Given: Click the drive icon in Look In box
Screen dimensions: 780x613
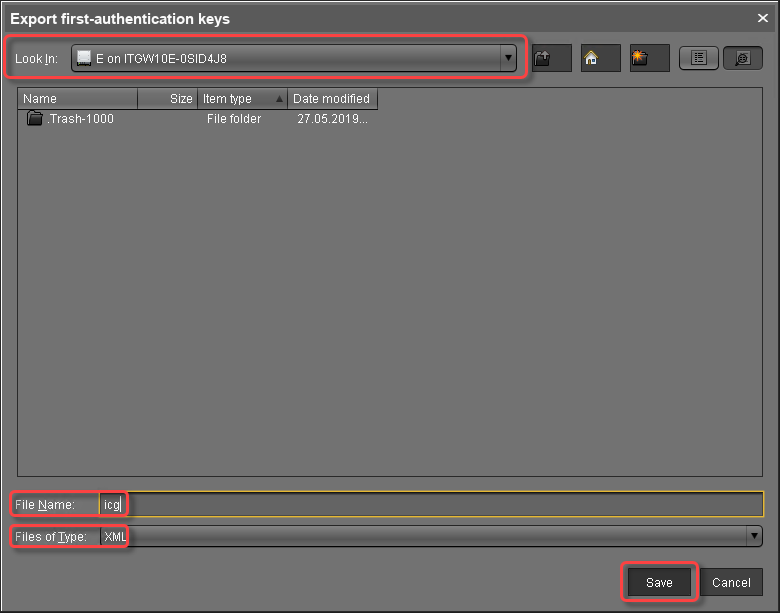Looking at the screenshot, I should 84,59.
